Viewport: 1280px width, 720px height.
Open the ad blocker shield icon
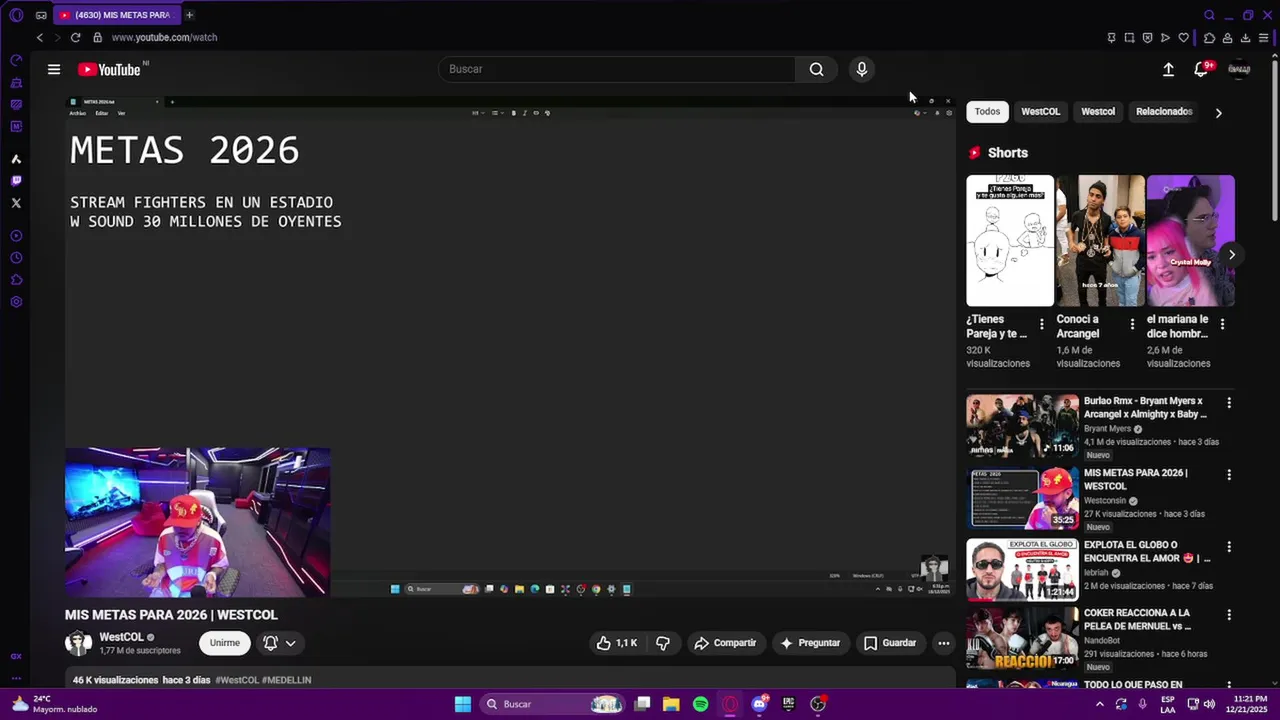[1147, 38]
